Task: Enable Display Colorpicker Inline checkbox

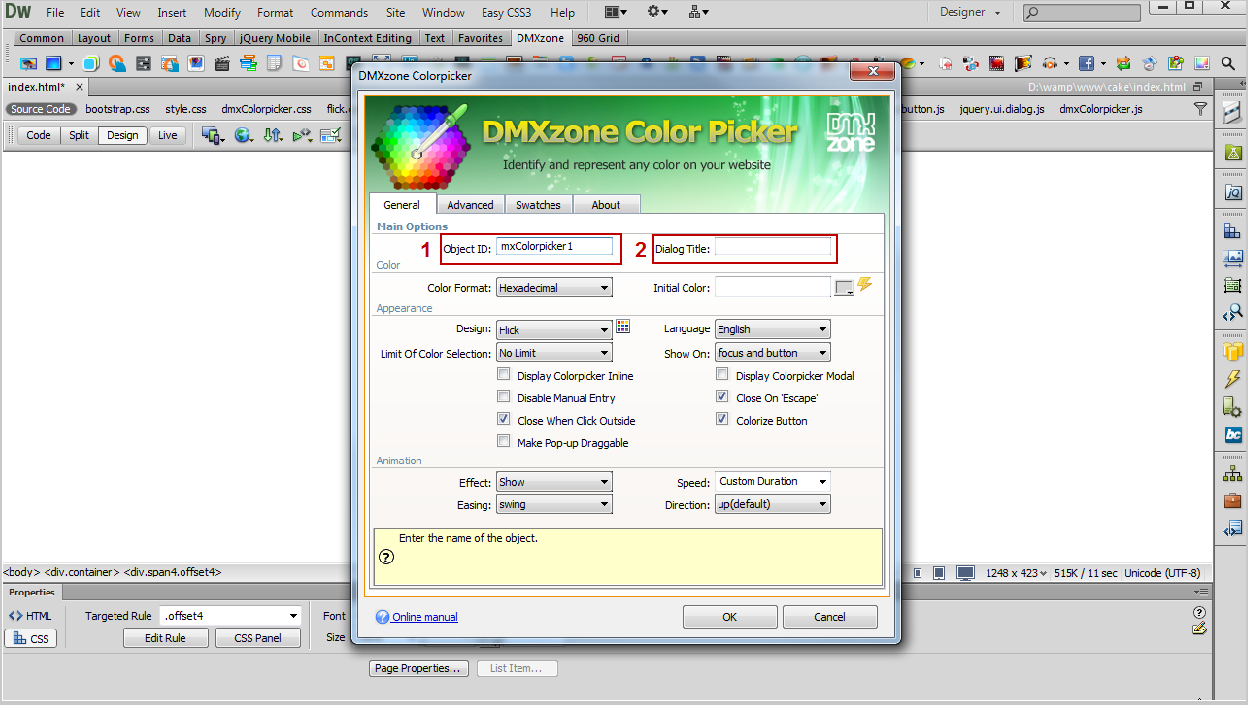Action: (504, 375)
